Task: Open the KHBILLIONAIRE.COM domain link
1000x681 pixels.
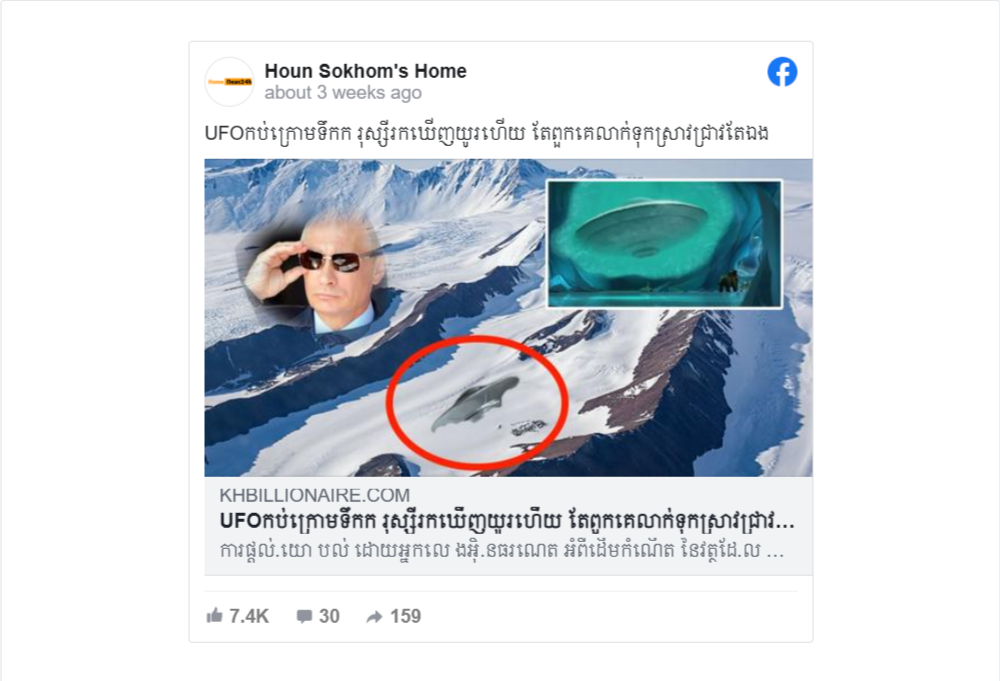Action: click(x=314, y=495)
